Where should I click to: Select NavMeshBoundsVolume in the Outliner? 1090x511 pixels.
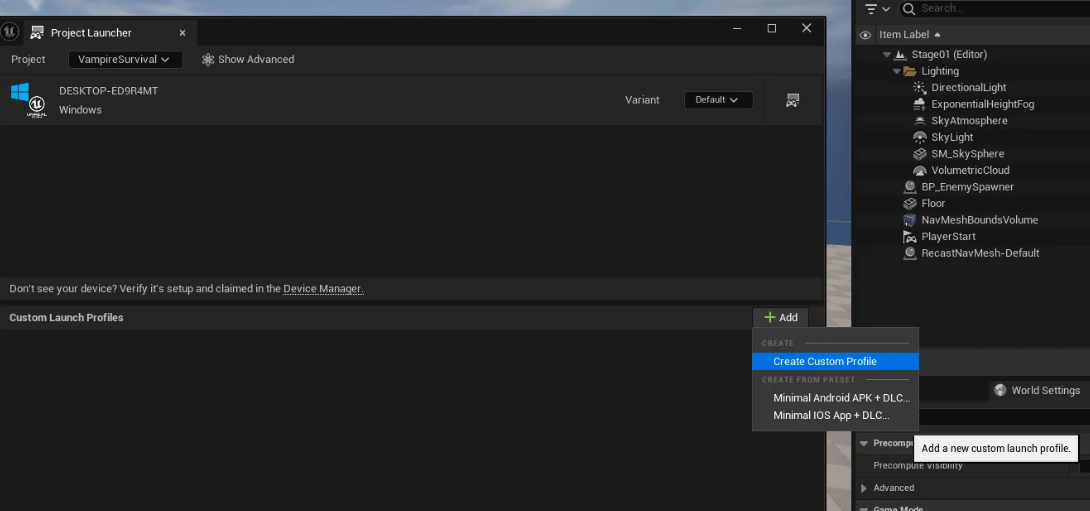click(979, 220)
